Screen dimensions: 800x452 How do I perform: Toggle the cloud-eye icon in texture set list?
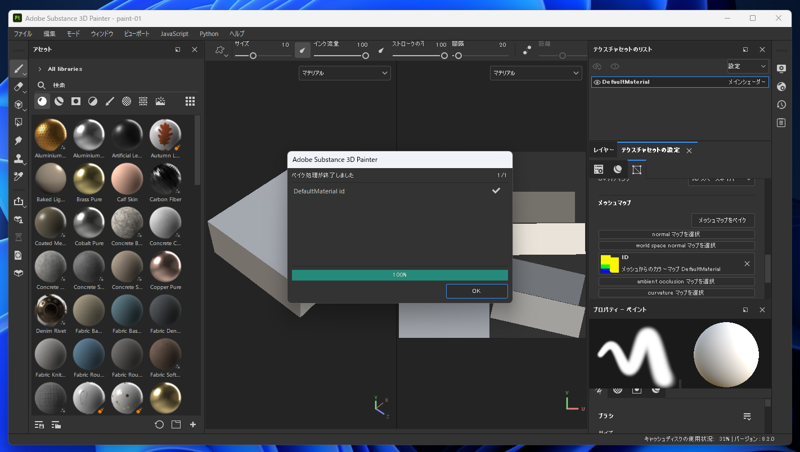pos(597,66)
